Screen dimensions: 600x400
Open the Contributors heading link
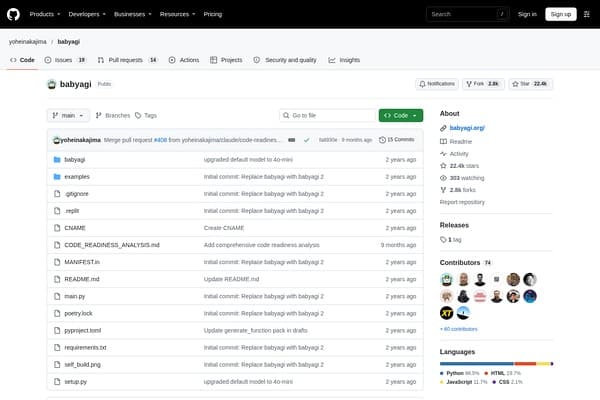460,263
